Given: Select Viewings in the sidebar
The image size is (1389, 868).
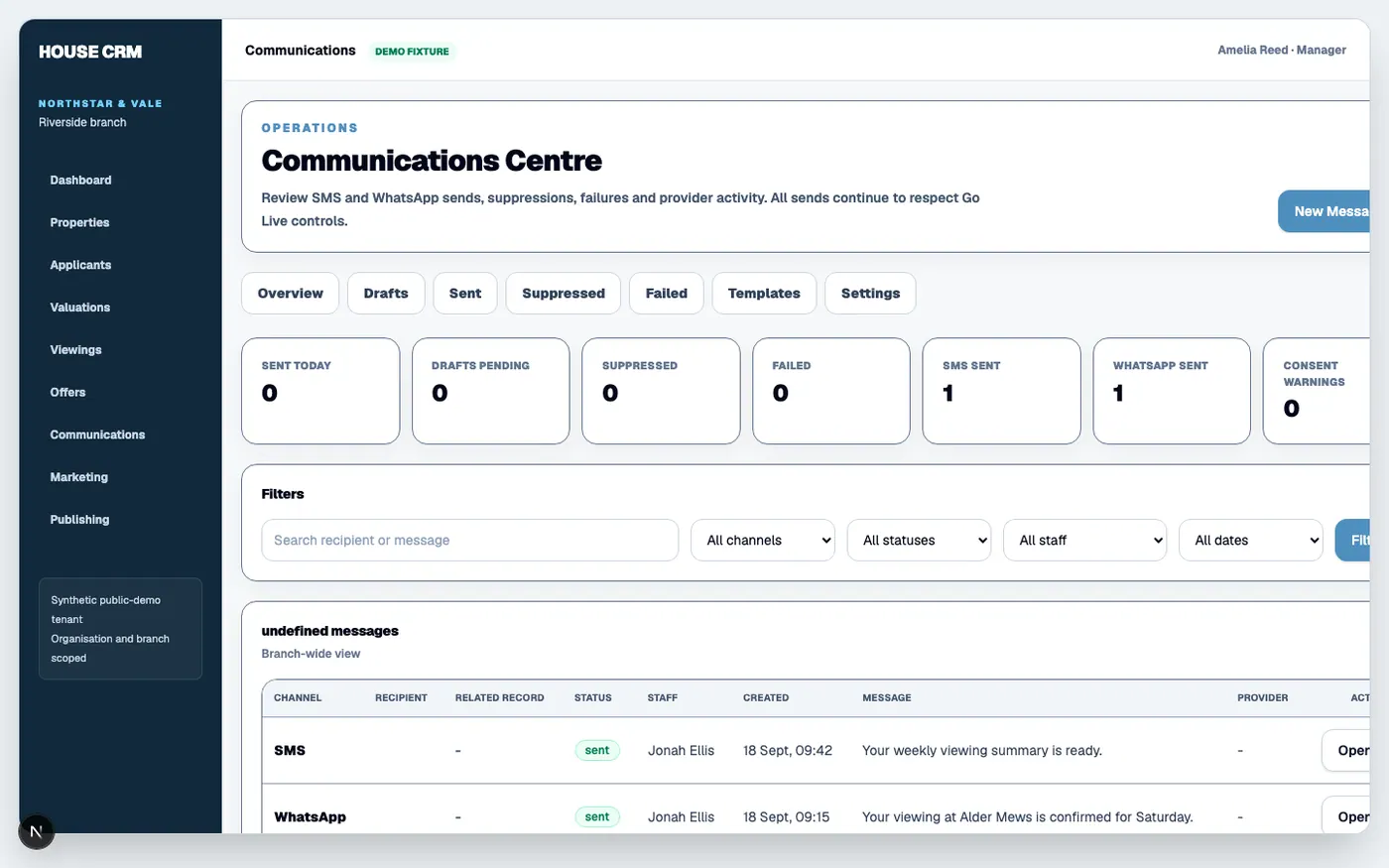Looking at the screenshot, I should click(75, 350).
